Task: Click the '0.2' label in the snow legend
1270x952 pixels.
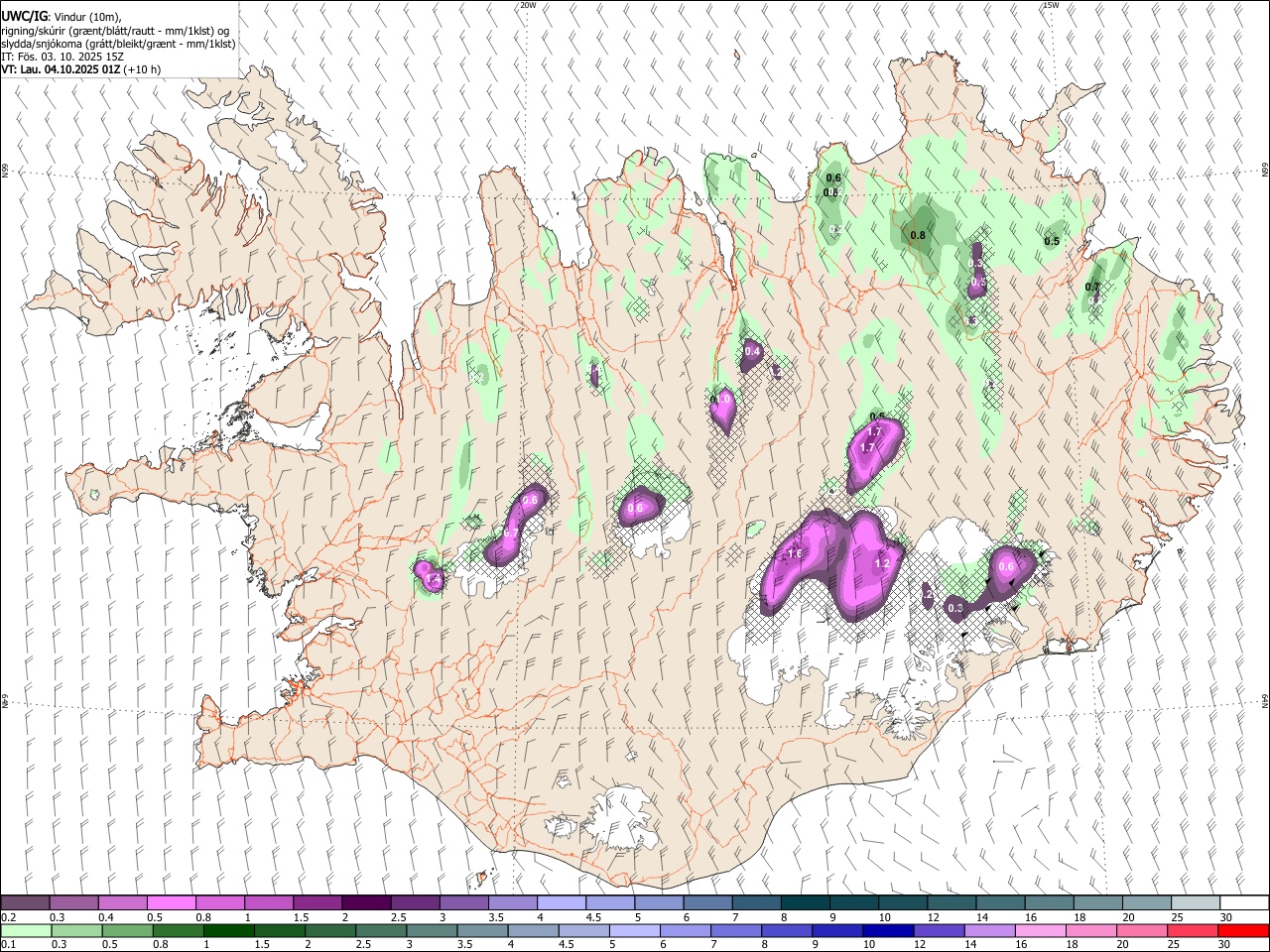Action: pyautogui.click(x=8, y=917)
